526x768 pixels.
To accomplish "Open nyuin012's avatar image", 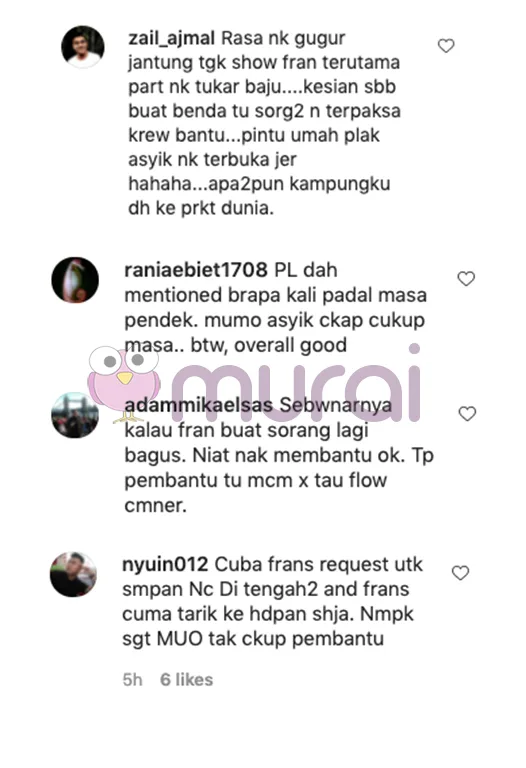I will (73, 574).
